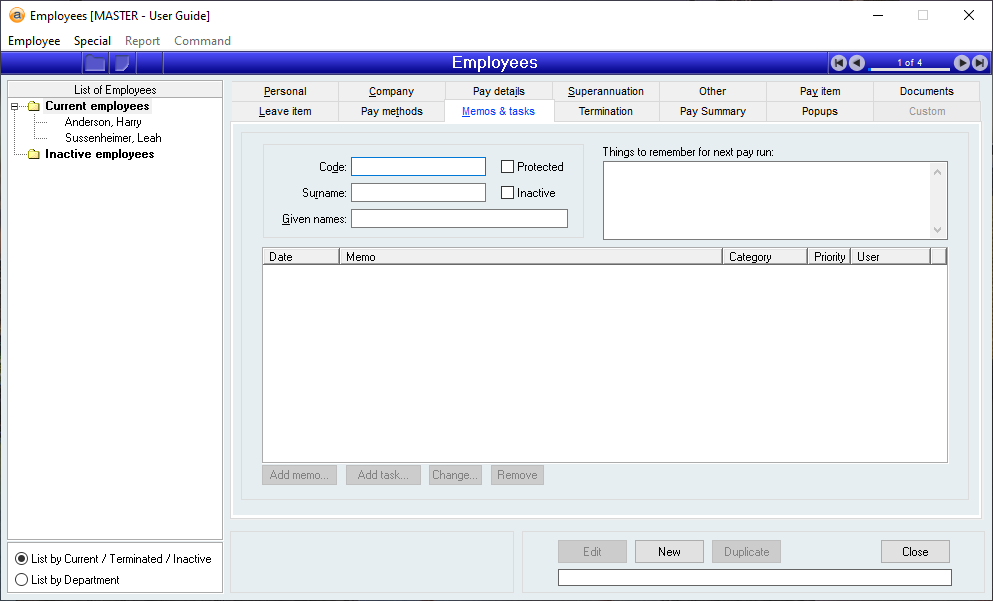Open the Employee menu
Screen dimensions: 993x601
34,41
